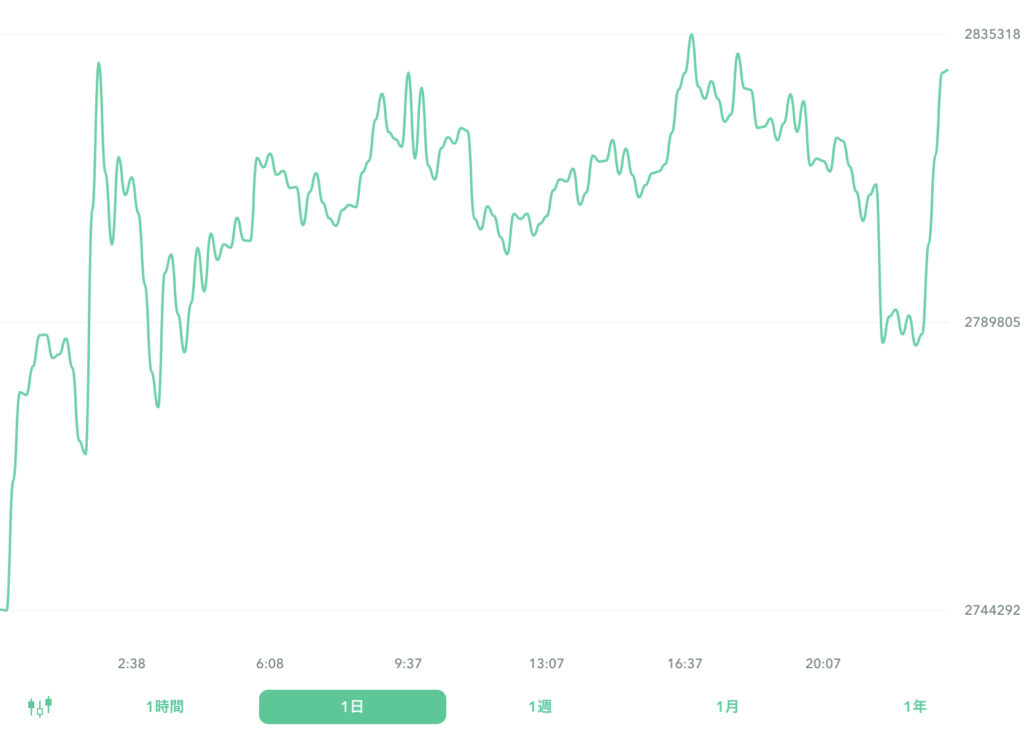The image size is (1024, 737).
Task: Select the 1月 monthly timeframe
Action: point(727,706)
